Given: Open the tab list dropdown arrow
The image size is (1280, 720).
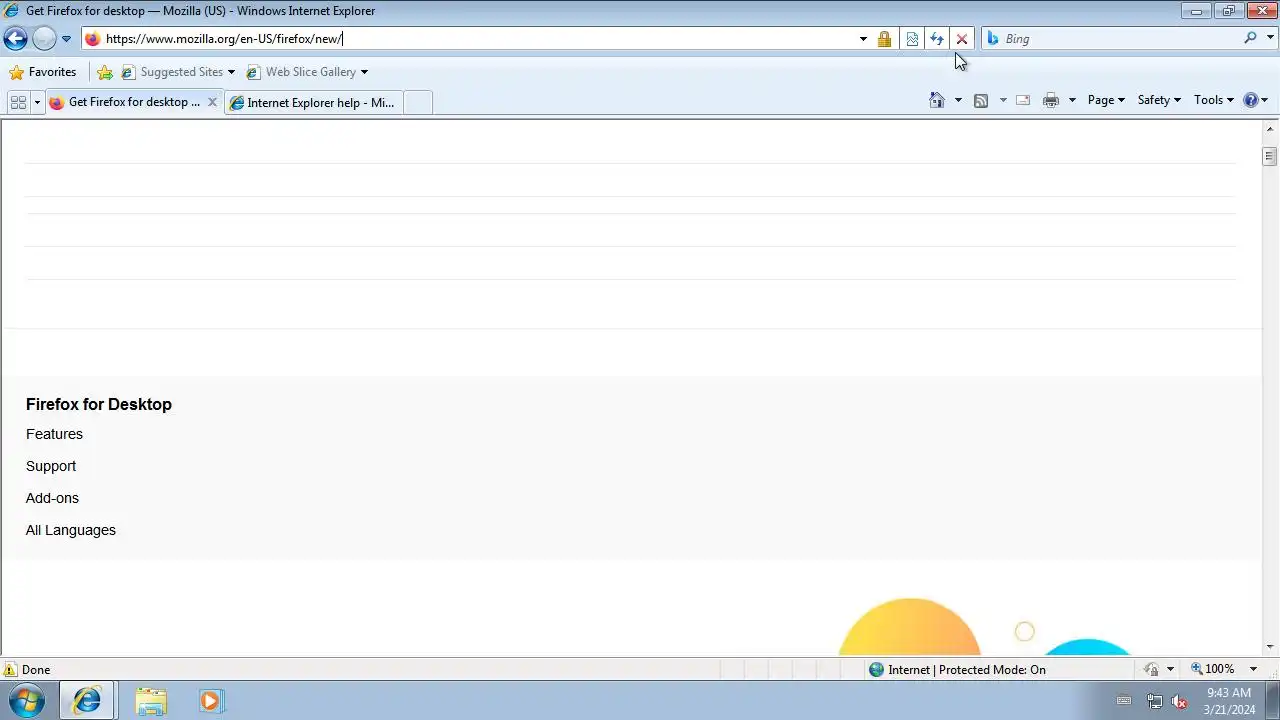Looking at the screenshot, I should click(x=37, y=102).
